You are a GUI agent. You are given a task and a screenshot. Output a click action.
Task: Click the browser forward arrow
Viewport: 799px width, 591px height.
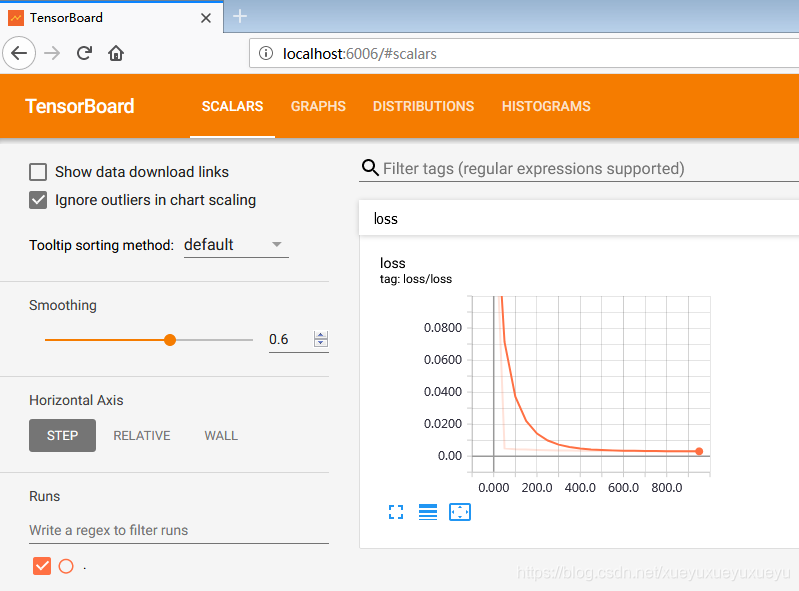click(52, 53)
